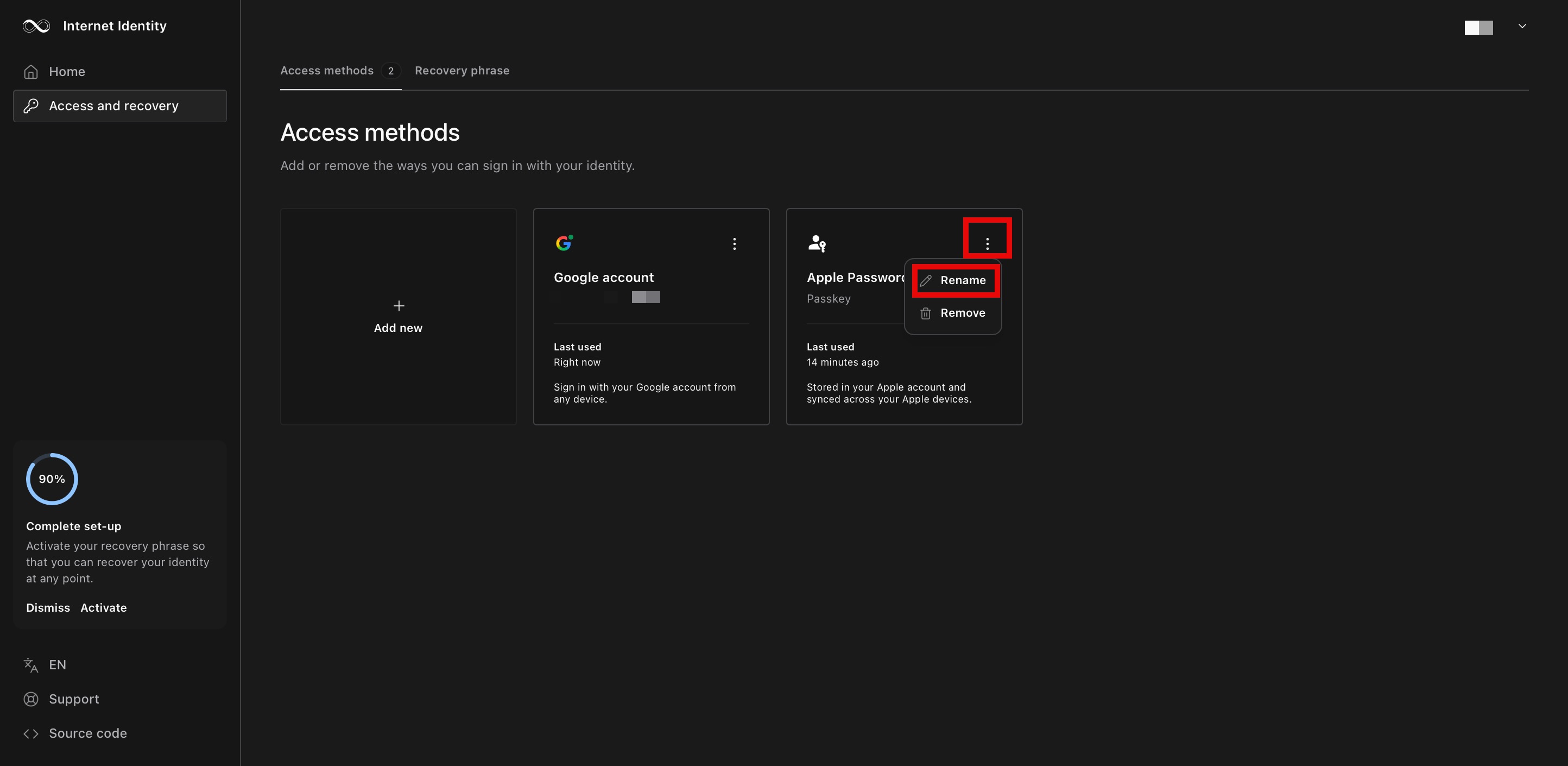Click the Google logo on account card
The image size is (1568, 766).
click(564, 243)
